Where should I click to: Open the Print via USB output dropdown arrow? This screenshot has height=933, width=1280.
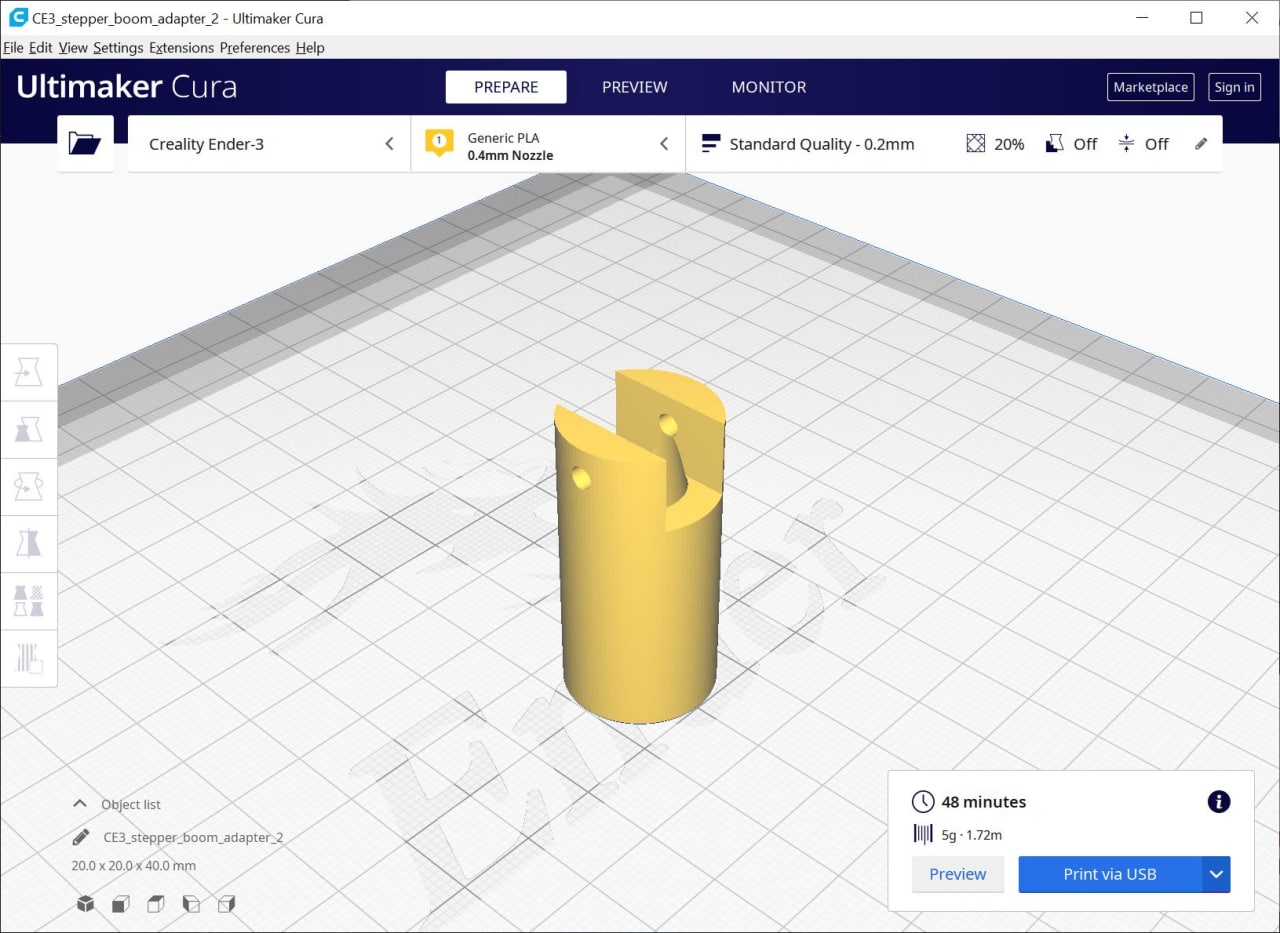coord(1216,874)
